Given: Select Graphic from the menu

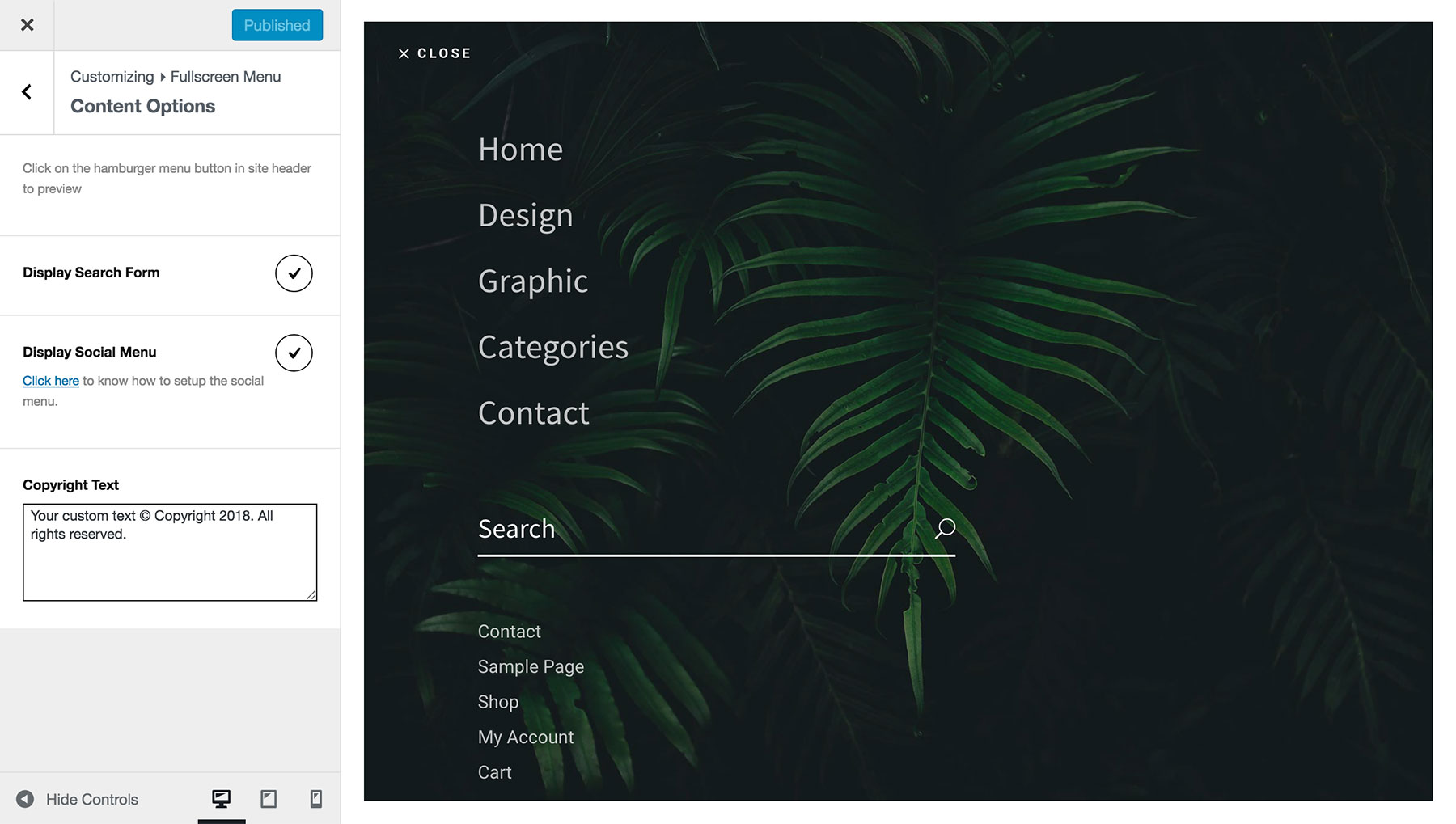Looking at the screenshot, I should point(532,281).
